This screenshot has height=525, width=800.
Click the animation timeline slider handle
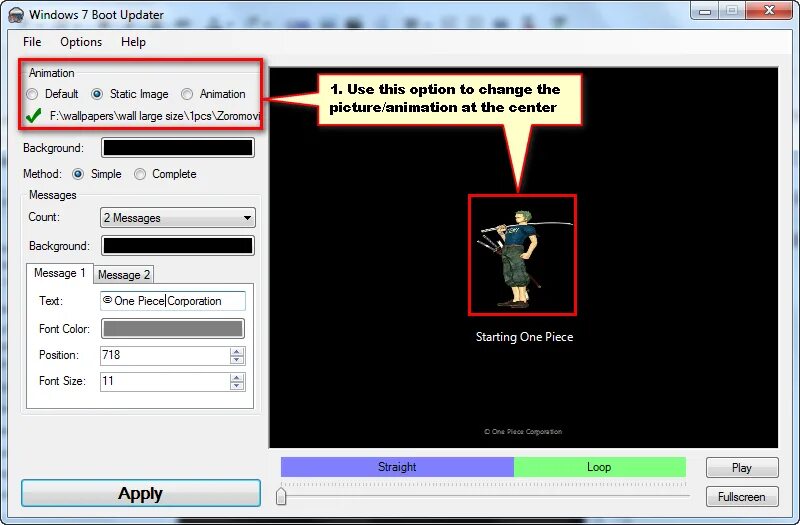click(x=281, y=496)
